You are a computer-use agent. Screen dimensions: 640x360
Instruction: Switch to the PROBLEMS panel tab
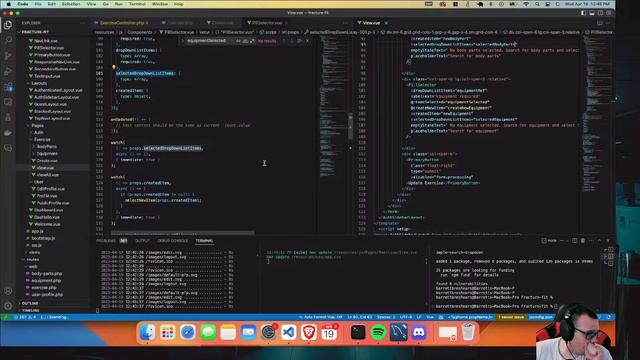111,241
